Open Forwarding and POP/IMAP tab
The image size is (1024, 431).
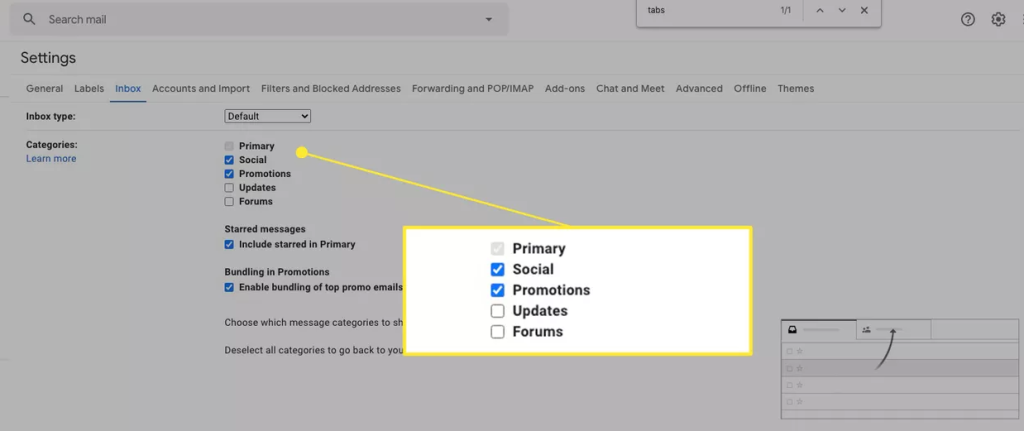473,88
